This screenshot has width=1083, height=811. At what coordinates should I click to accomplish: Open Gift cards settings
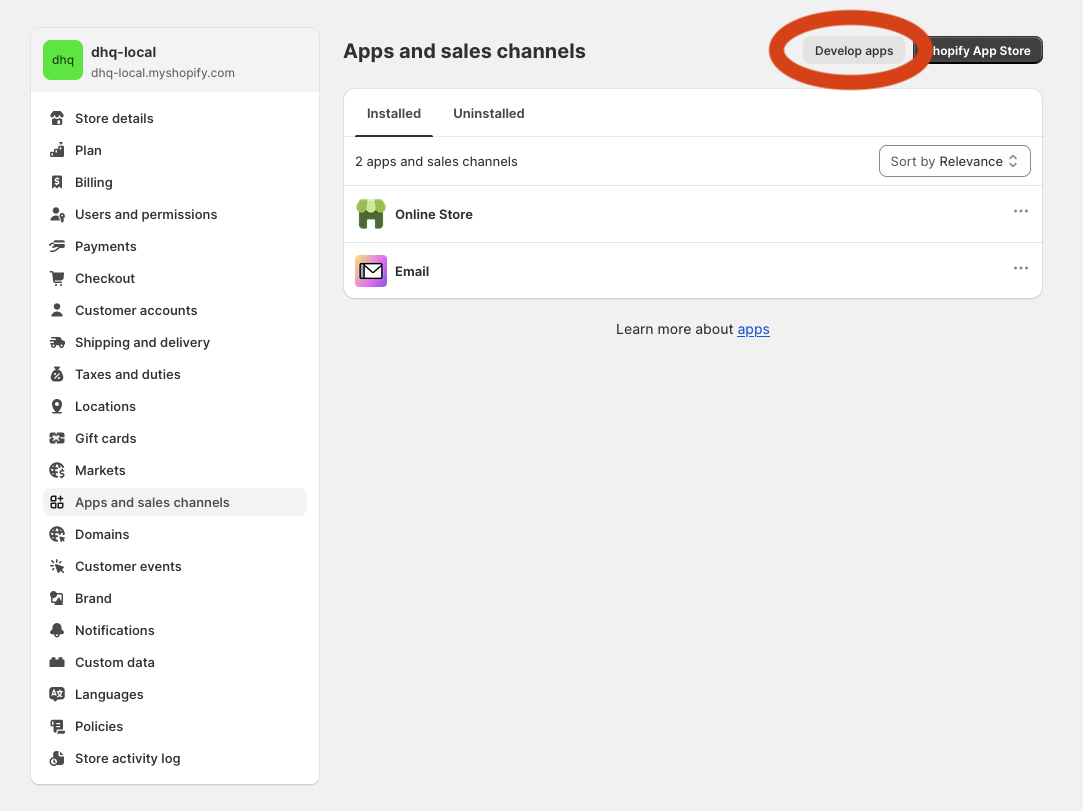point(175,438)
